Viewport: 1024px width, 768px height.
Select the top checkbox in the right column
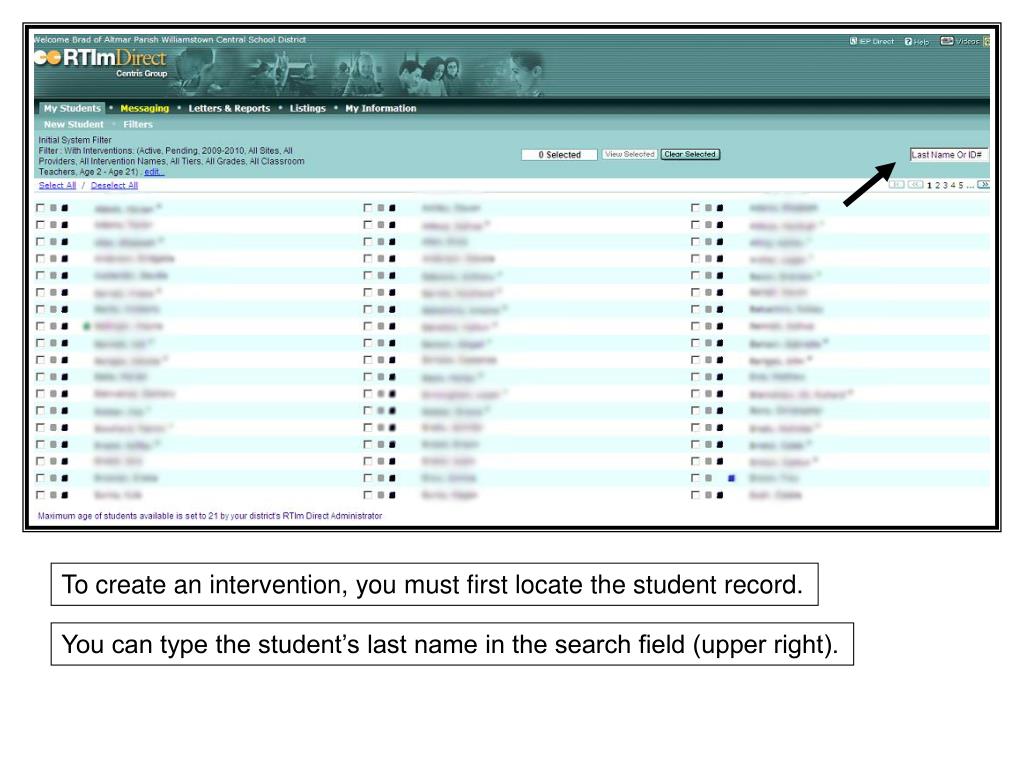tap(695, 208)
